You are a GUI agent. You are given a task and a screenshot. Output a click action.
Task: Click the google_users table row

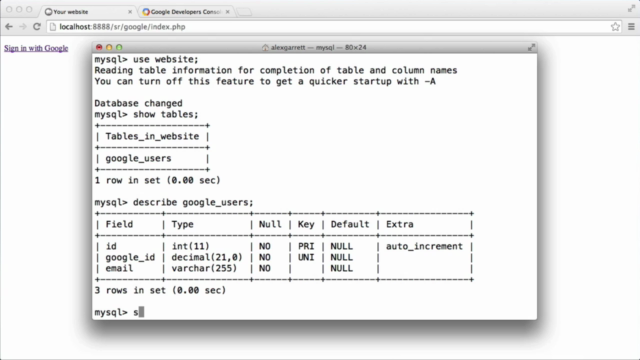click(138, 158)
